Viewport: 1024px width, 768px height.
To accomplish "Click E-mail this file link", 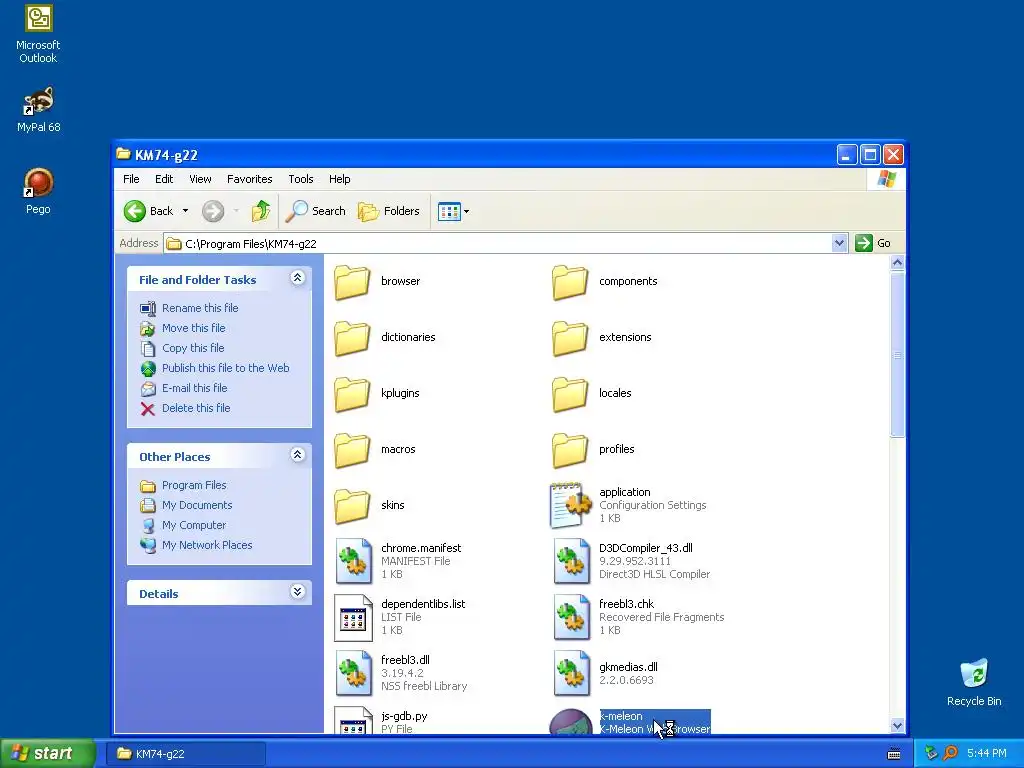I will coord(195,388).
